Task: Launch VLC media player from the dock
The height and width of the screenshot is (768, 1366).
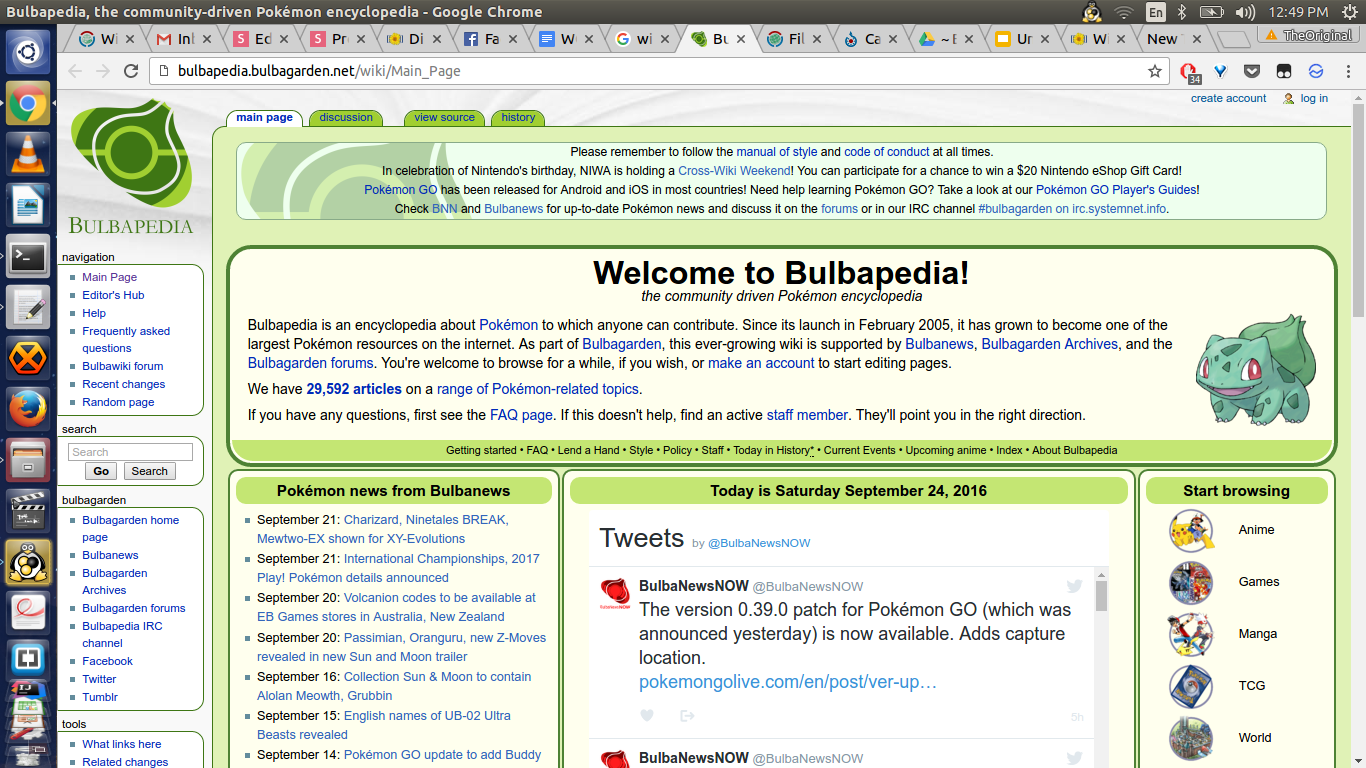Action: click(x=28, y=154)
